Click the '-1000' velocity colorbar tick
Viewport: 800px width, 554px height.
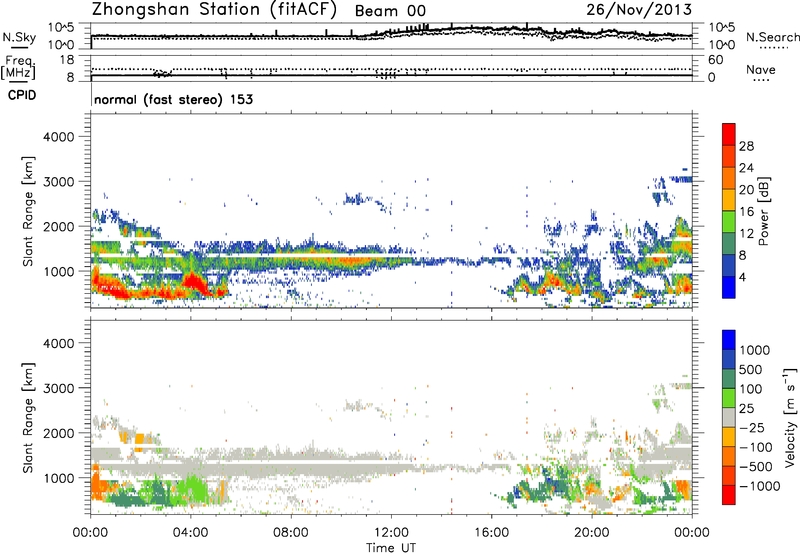pyautogui.click(x=759, y=486)
